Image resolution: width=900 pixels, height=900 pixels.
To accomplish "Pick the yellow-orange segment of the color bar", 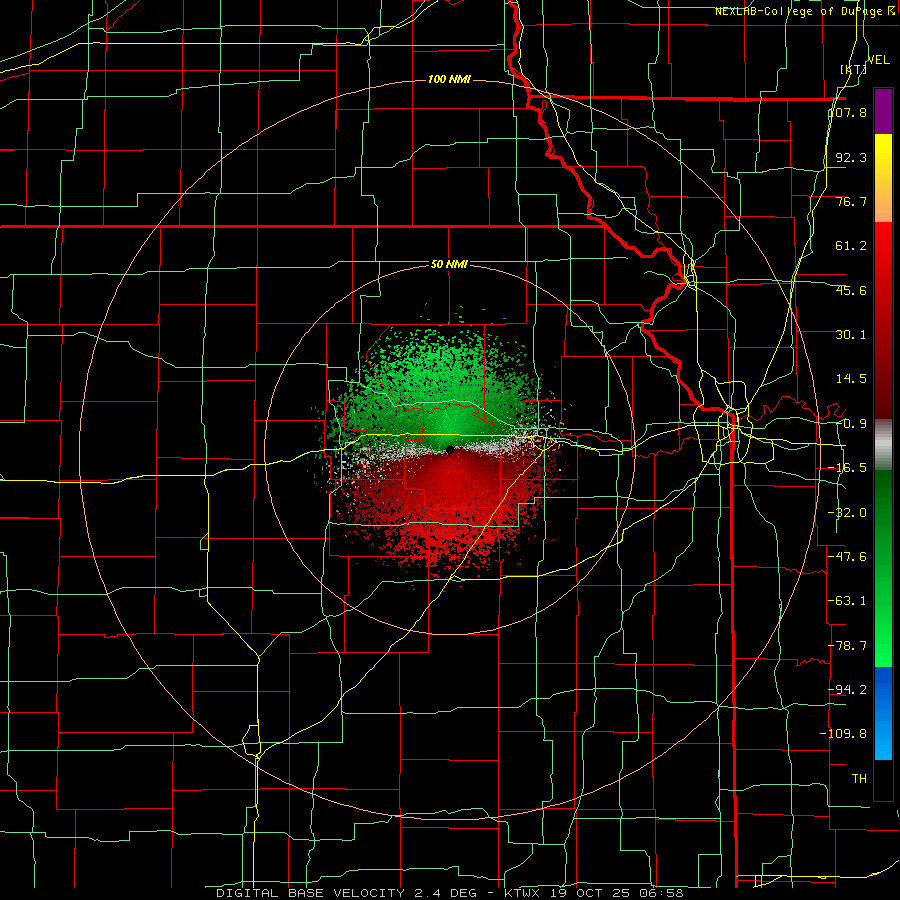I will [883, 178].
